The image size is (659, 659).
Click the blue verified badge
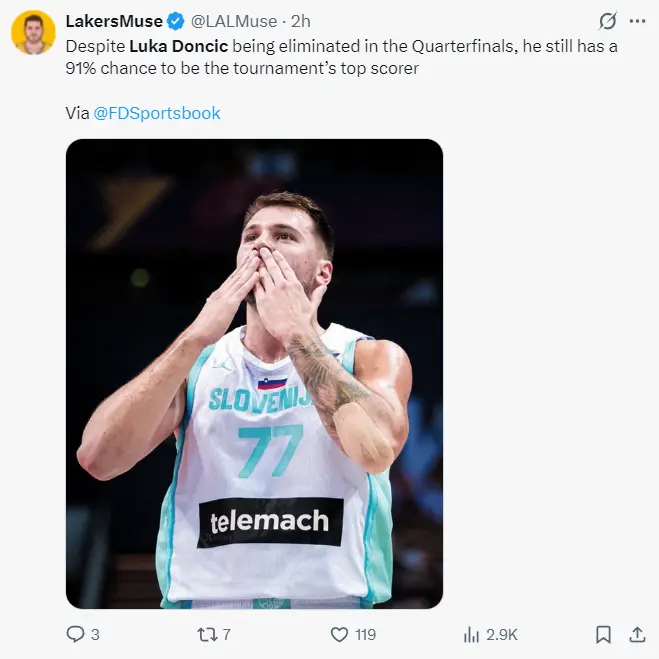pos(176,21)
